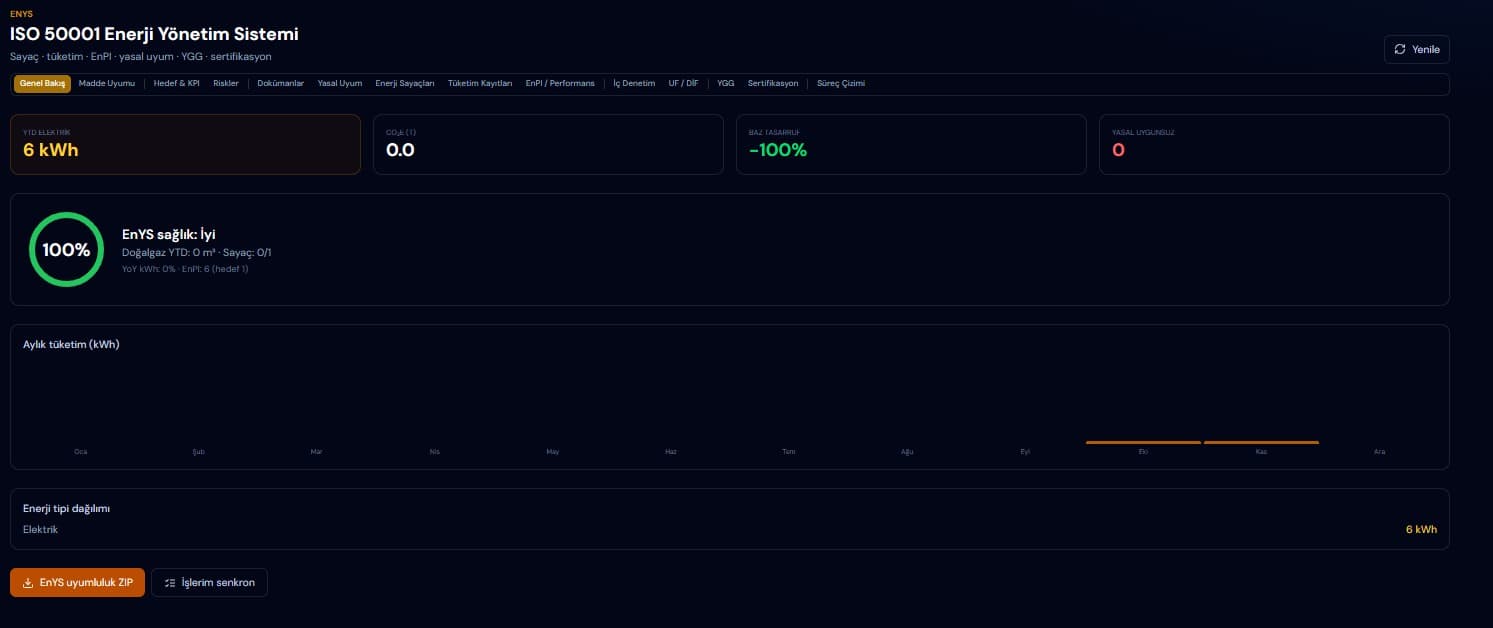Switch to the Tüketim Kayıtları tab
Viewport: 1493px width, 628px height.
480,83
